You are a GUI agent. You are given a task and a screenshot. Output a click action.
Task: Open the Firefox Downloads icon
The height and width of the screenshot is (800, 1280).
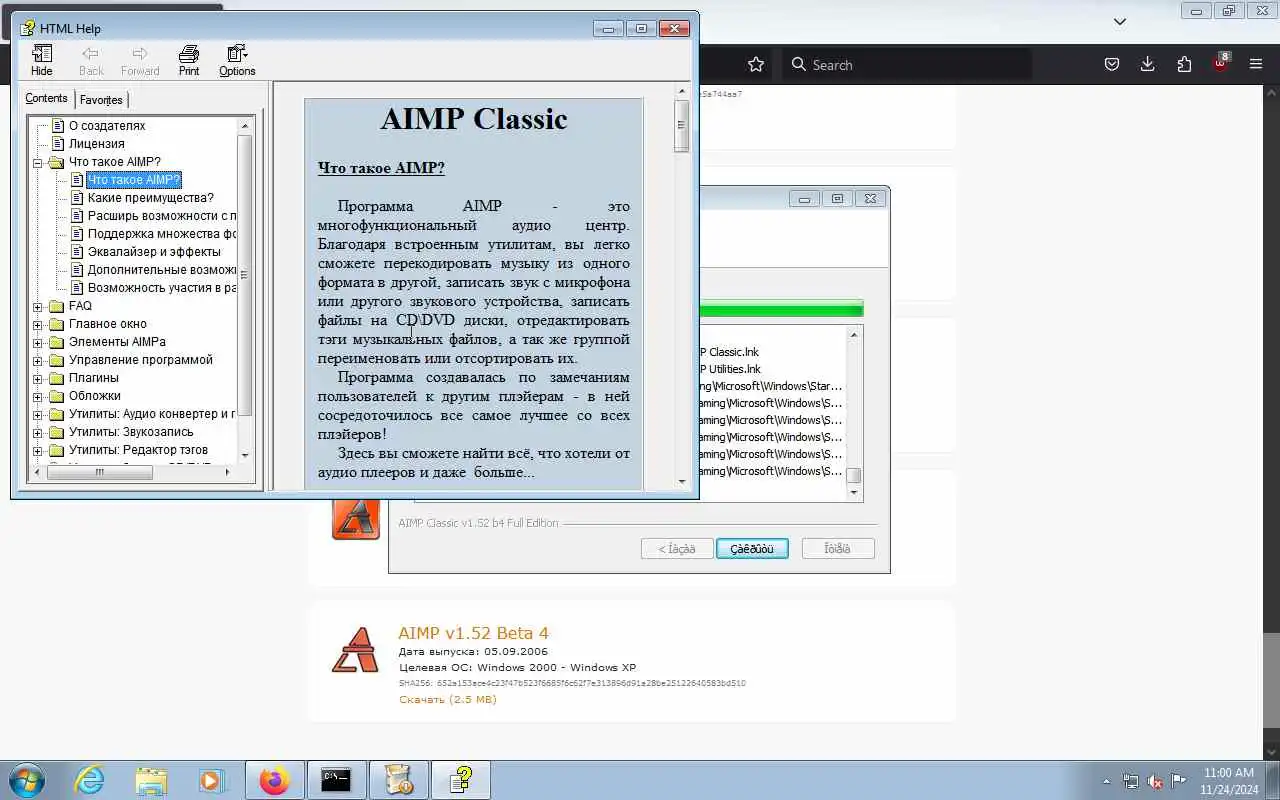click(x=1148, y=64)
